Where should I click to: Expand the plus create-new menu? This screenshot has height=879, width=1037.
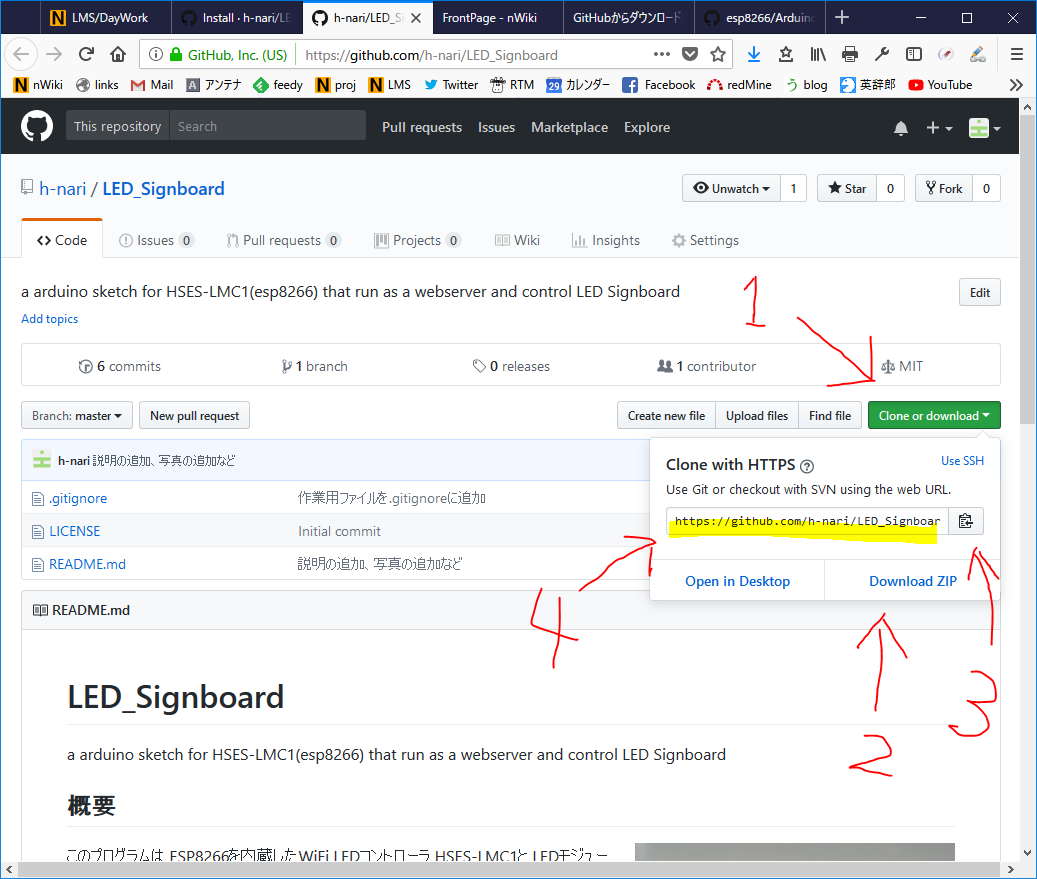click(939, 128)
